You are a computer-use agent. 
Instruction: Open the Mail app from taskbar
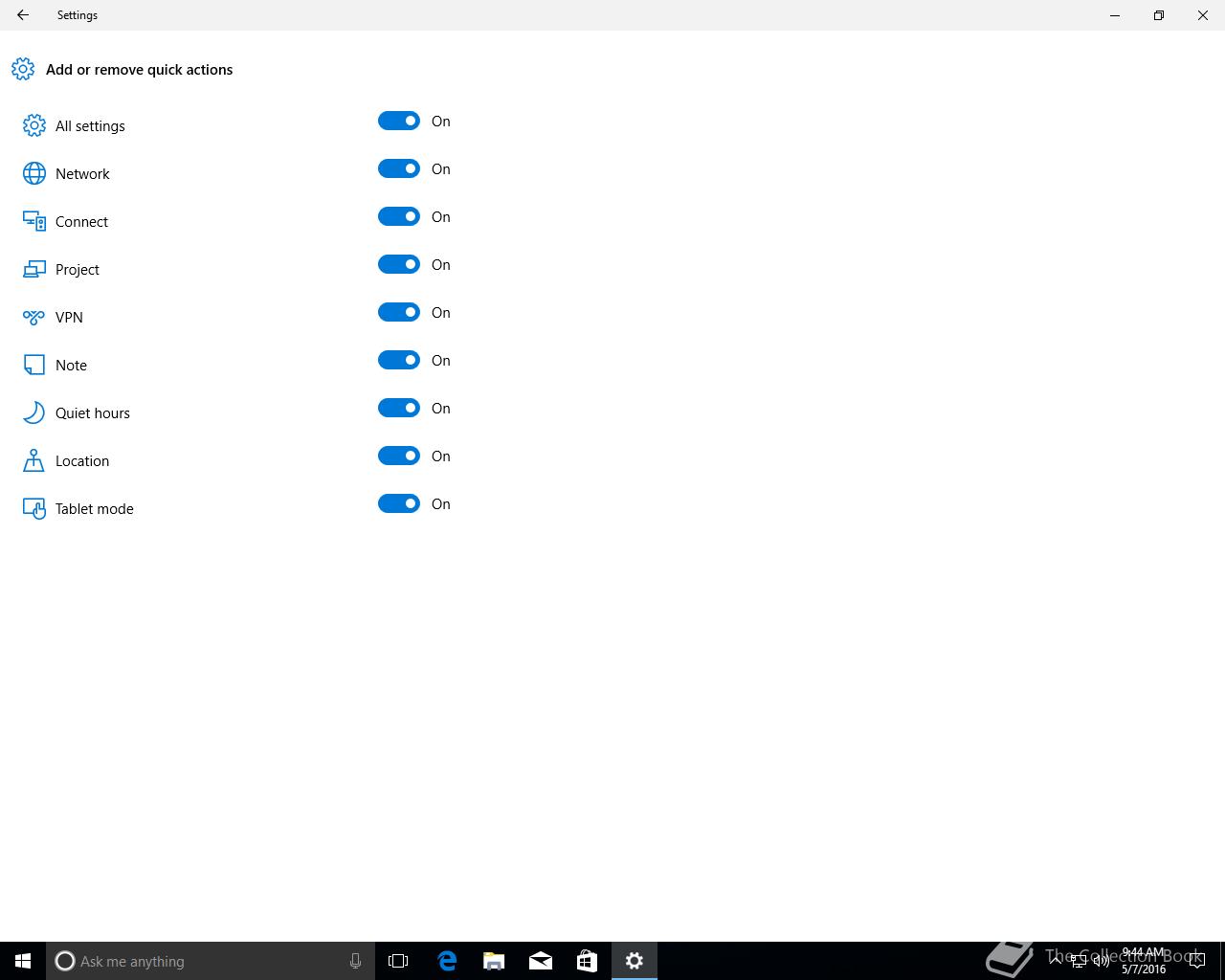coord(541,961)
